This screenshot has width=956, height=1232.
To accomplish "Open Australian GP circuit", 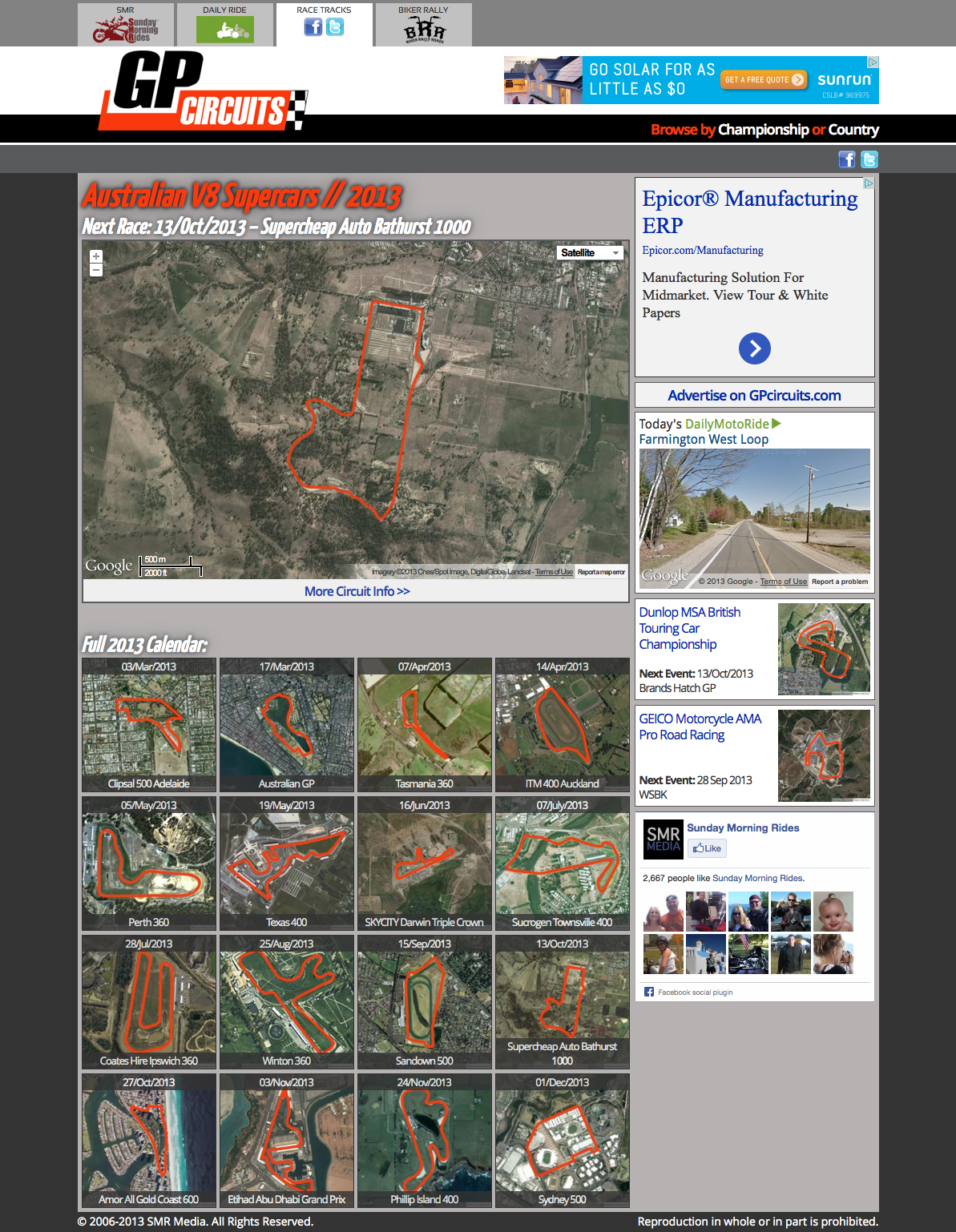I will click(287, 725).
